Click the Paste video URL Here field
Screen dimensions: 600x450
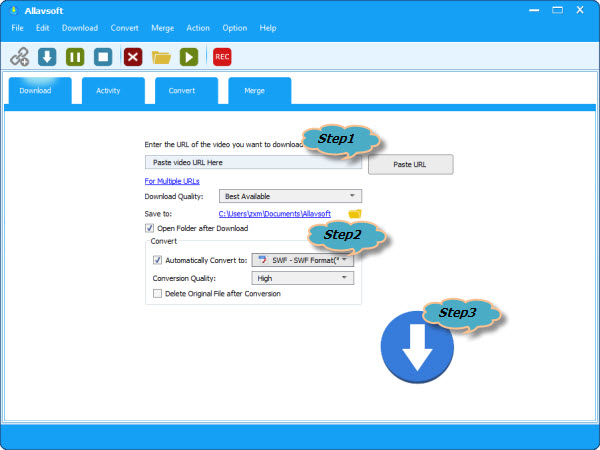(253, 162)
